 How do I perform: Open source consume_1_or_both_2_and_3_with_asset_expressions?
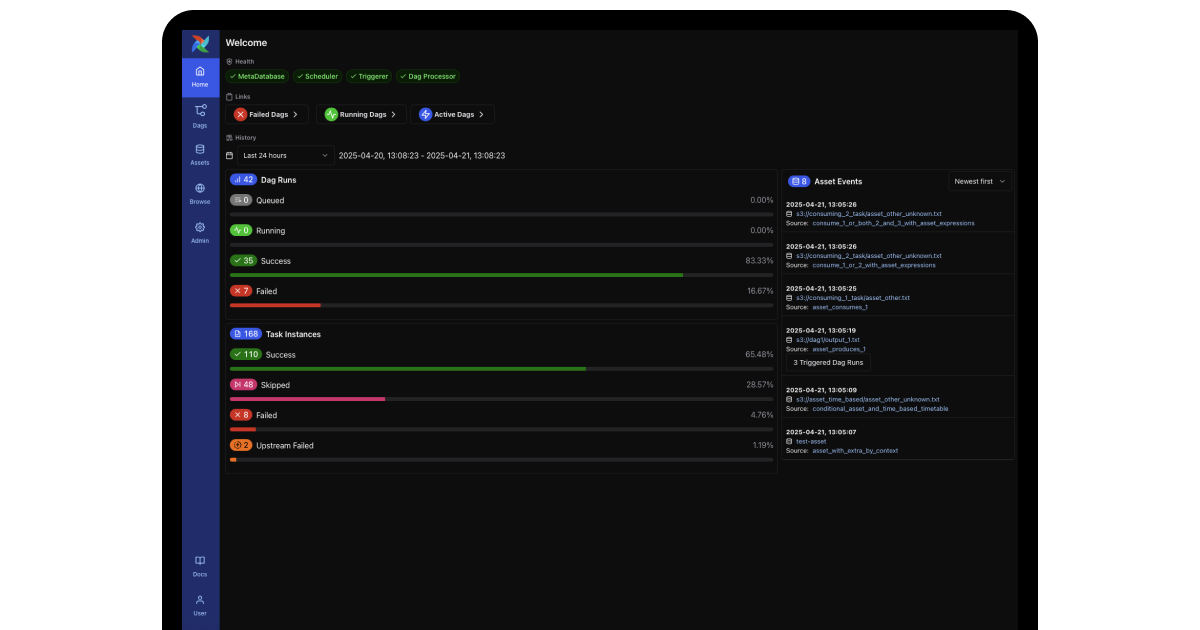coord(893,223)
